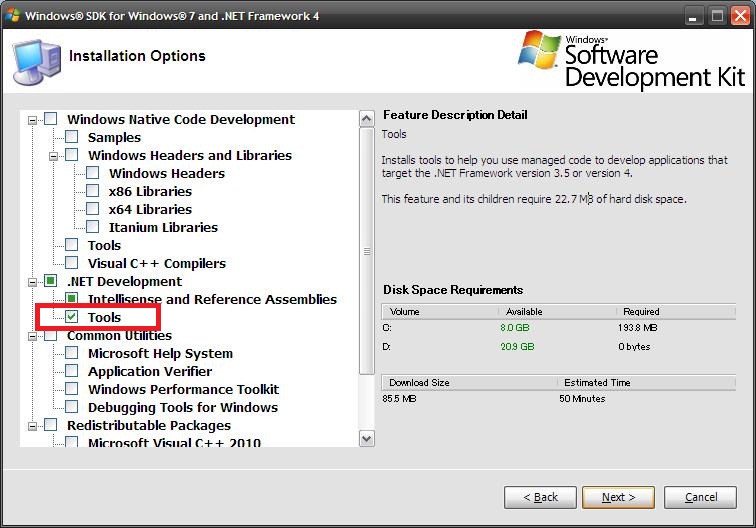
Task: Check the Redistributable Packages checkbox
Action: 51,425
